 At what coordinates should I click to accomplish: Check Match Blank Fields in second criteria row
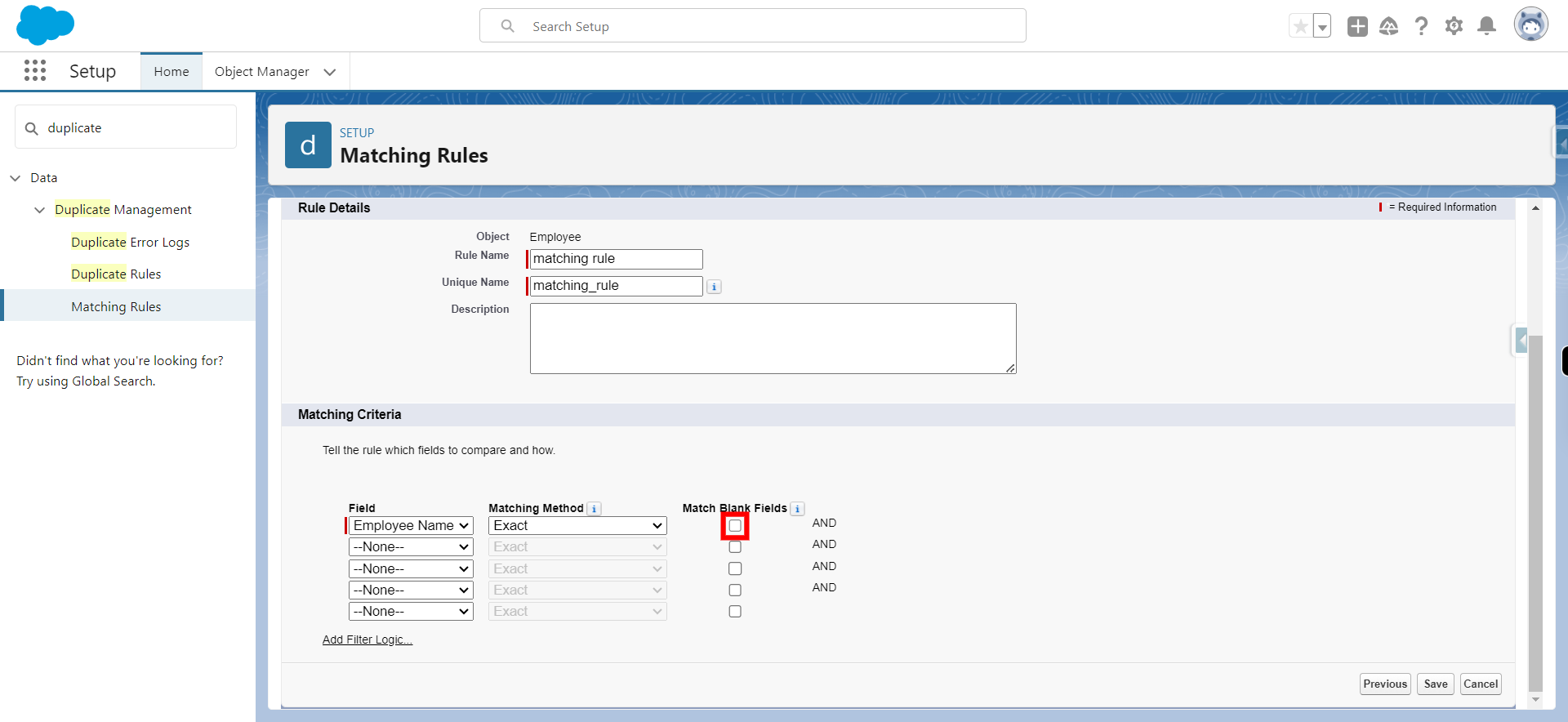[x=735, y=547]
